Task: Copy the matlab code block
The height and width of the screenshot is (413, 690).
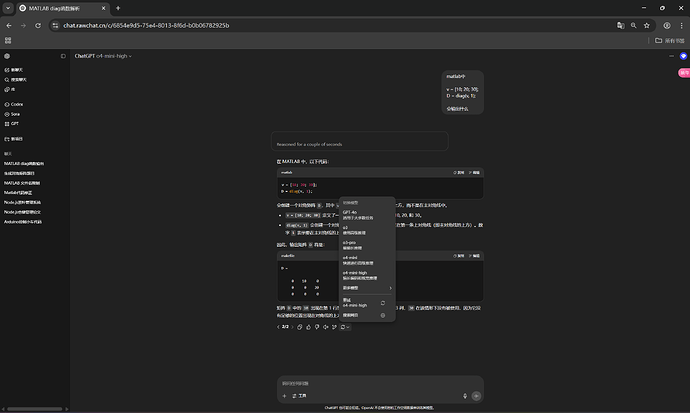Action: pyautogui.click(x=459, y=172)
